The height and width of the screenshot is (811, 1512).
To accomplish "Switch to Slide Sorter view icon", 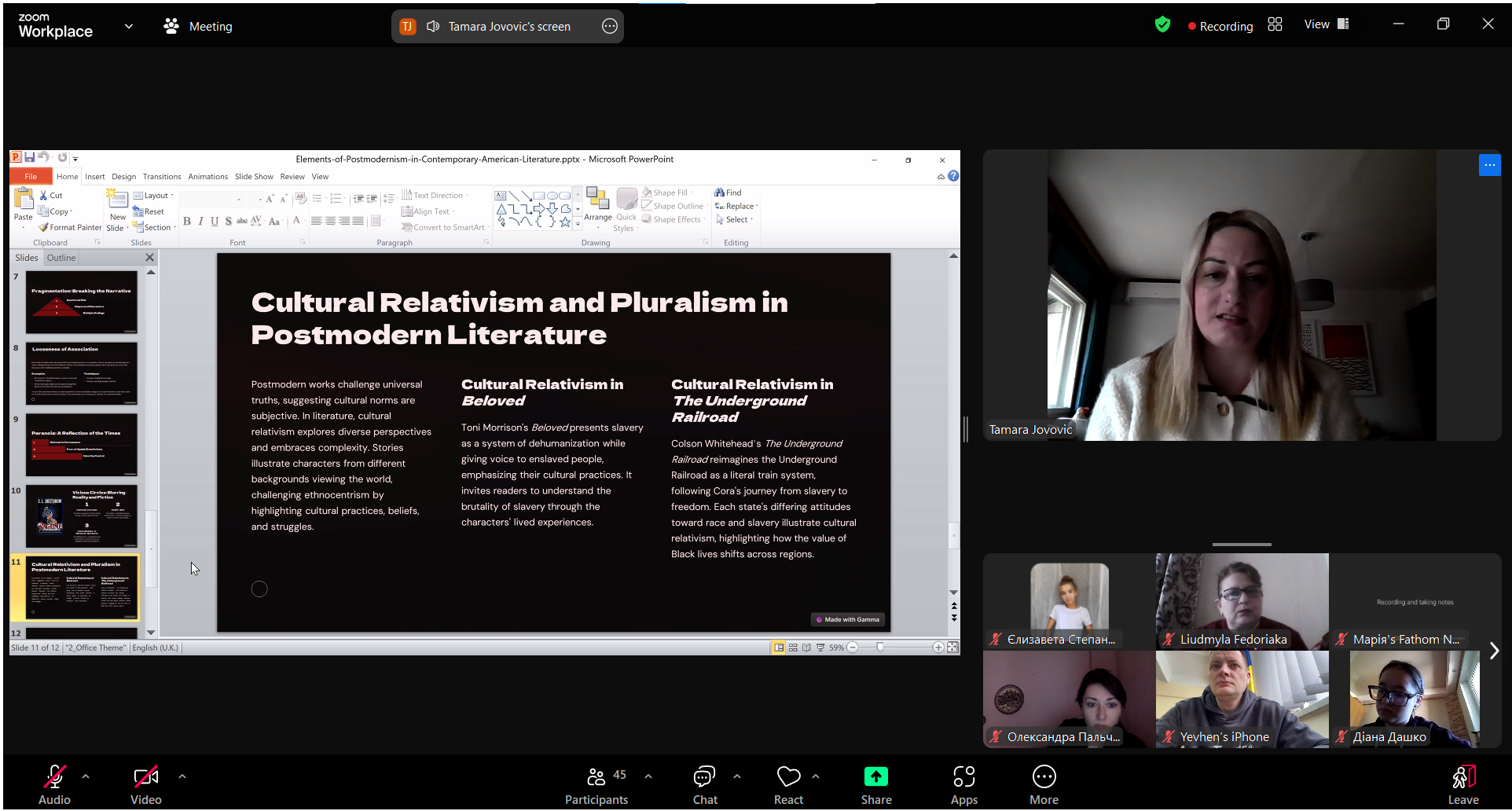I will 793,648.
